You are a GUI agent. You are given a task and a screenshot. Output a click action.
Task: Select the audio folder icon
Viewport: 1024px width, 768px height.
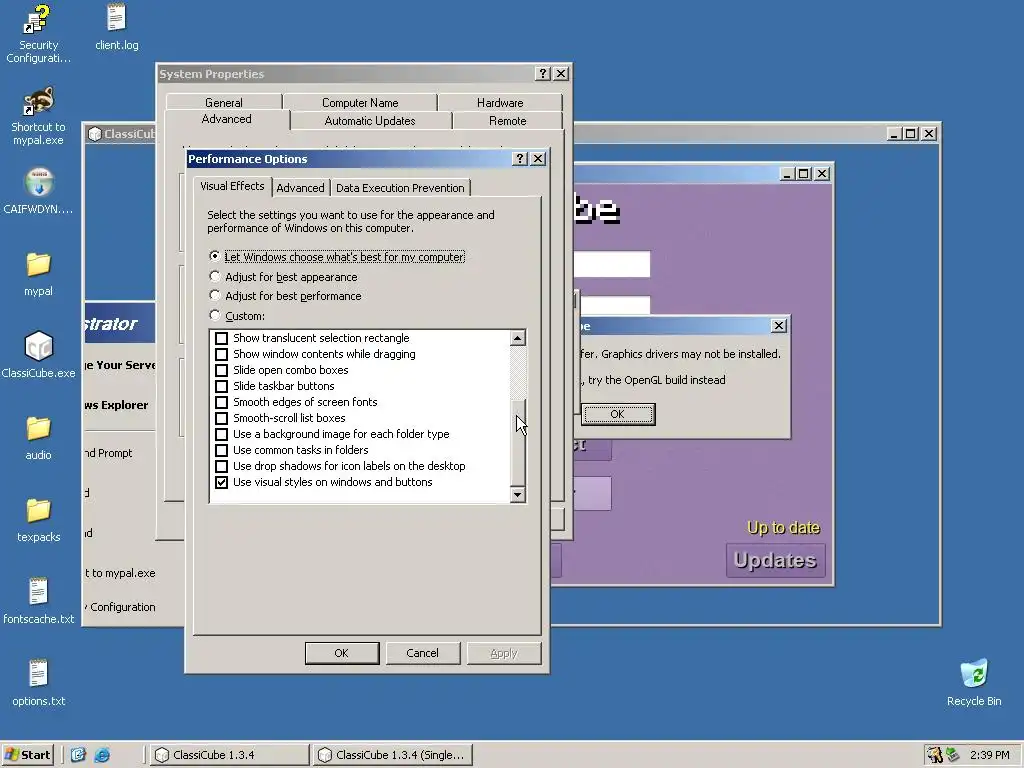[x=38, y=438]
